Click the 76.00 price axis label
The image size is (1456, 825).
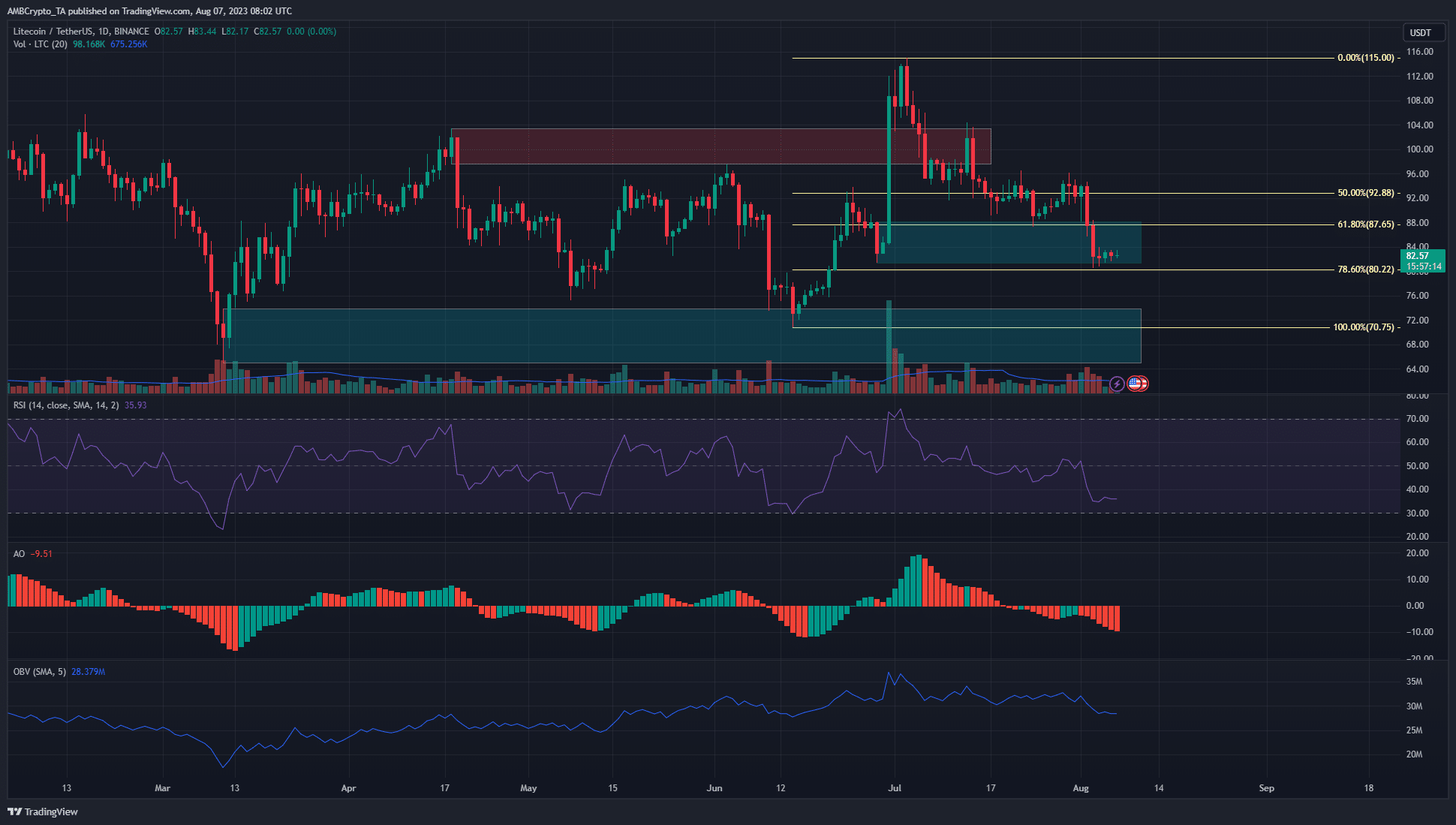point(1417,296)
